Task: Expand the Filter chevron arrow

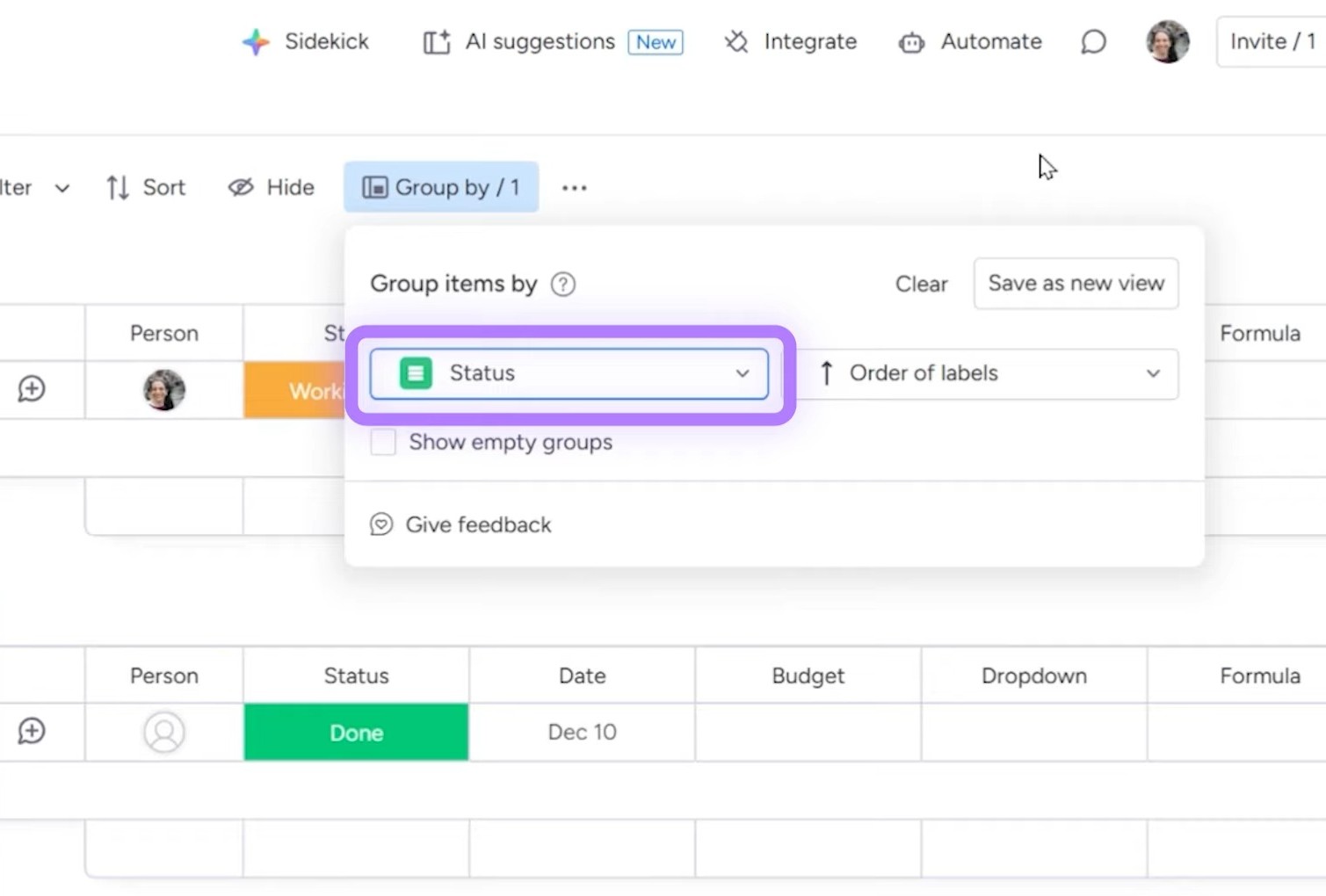Action: tap(62, 188)
